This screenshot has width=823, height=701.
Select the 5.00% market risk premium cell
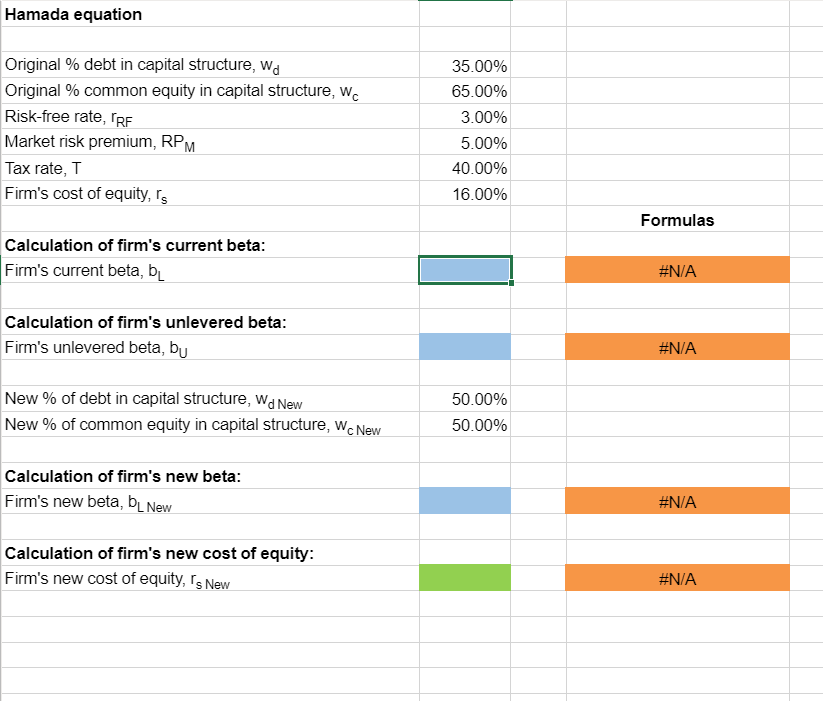click(464, 142)
